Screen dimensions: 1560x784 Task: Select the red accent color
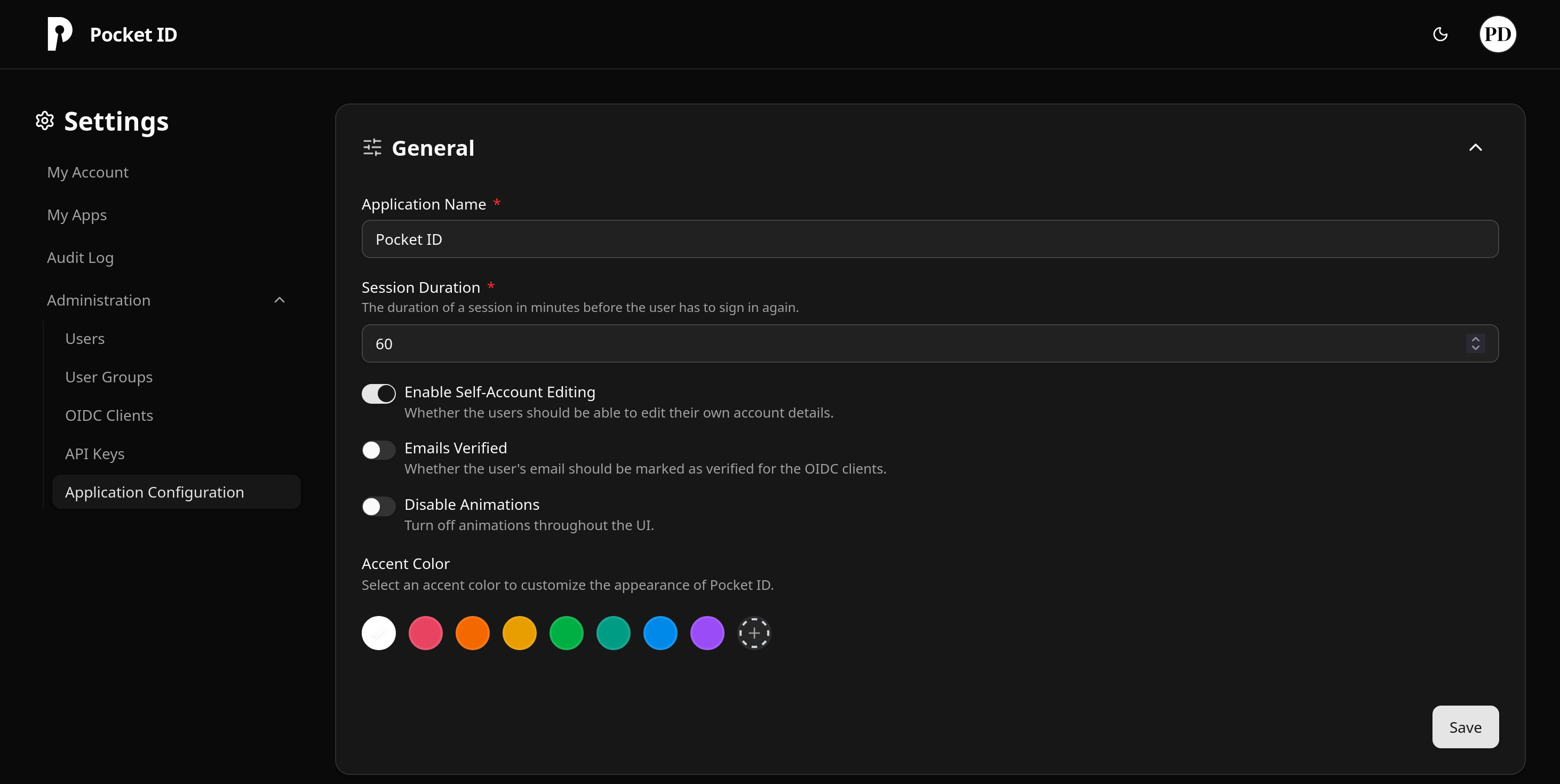point(425,633)
